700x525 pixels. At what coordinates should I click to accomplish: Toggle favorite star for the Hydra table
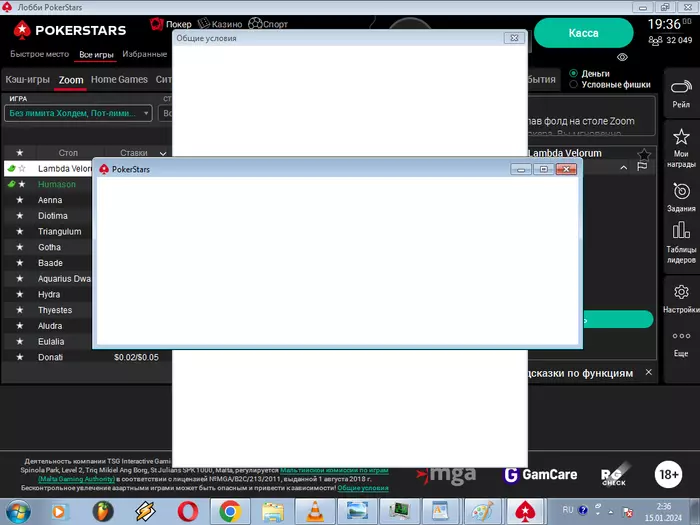pos(20,294)
